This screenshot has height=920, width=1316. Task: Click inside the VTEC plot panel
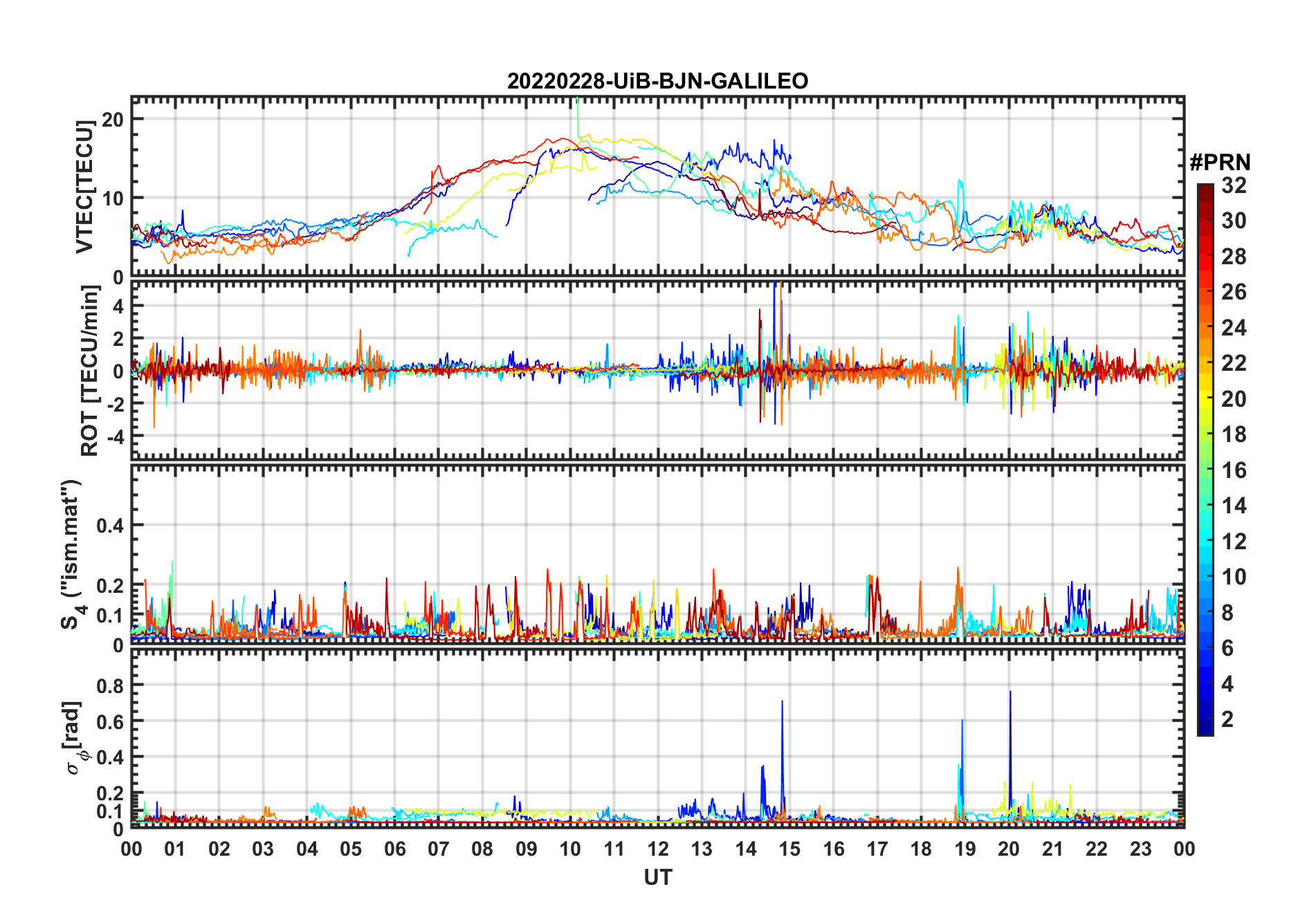(657, 187)
